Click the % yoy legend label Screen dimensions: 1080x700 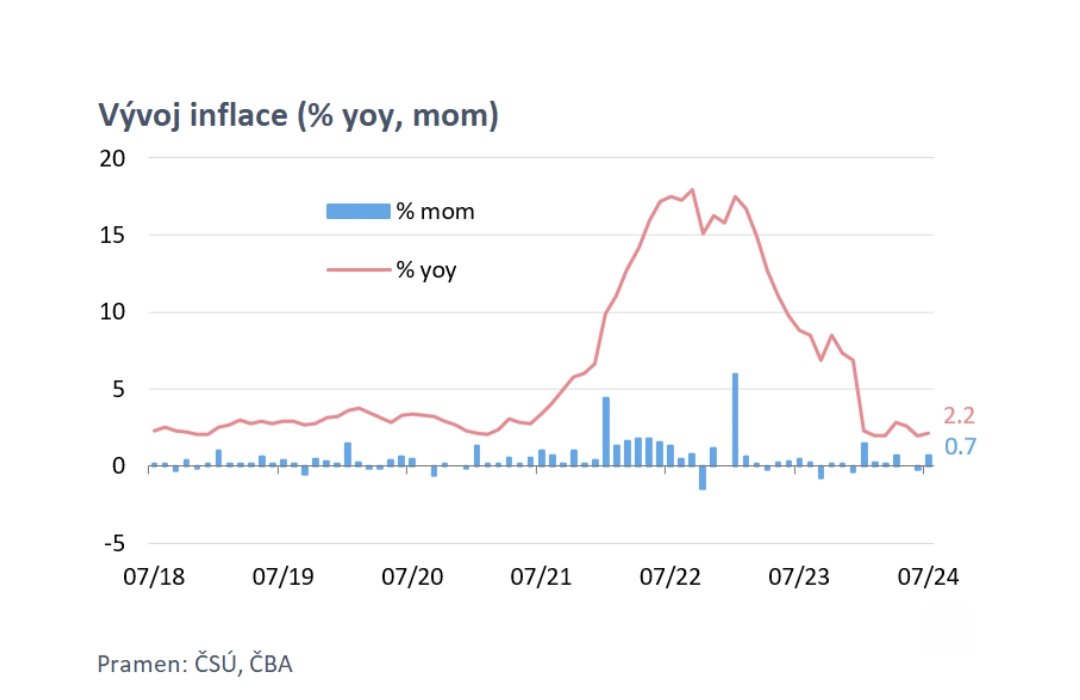click(426, 270)
